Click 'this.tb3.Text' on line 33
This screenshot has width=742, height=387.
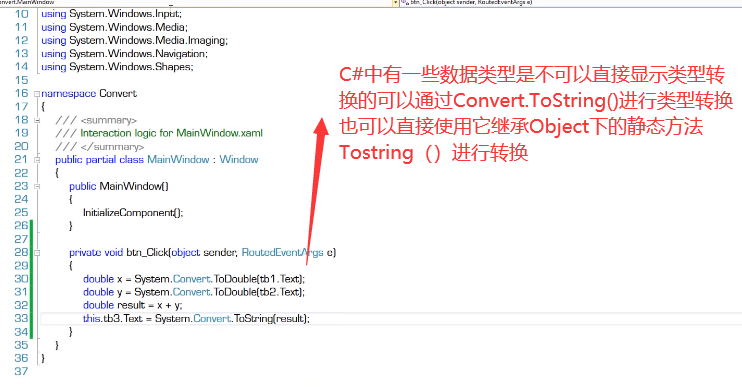click(x=113, y=318)
